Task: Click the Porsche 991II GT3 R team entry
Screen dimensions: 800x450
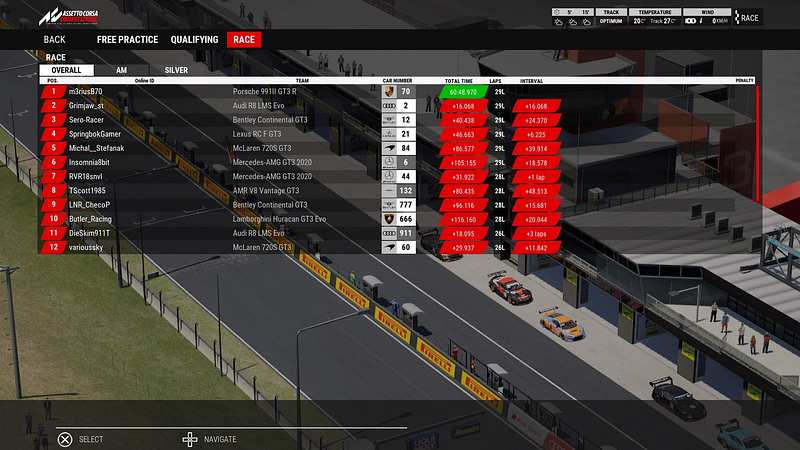Action: [264, 92]
